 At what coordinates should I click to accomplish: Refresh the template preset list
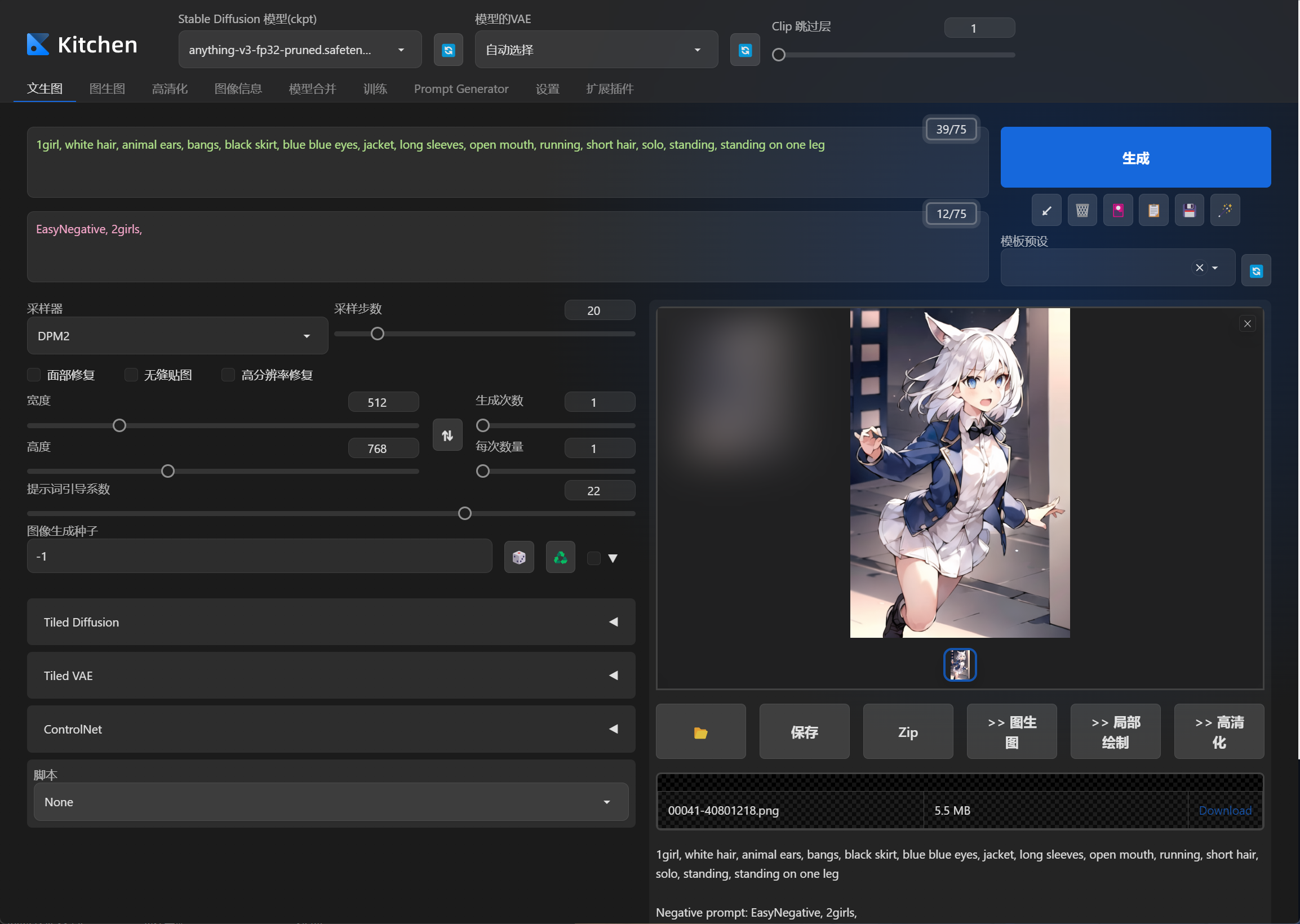[1256, 271]
